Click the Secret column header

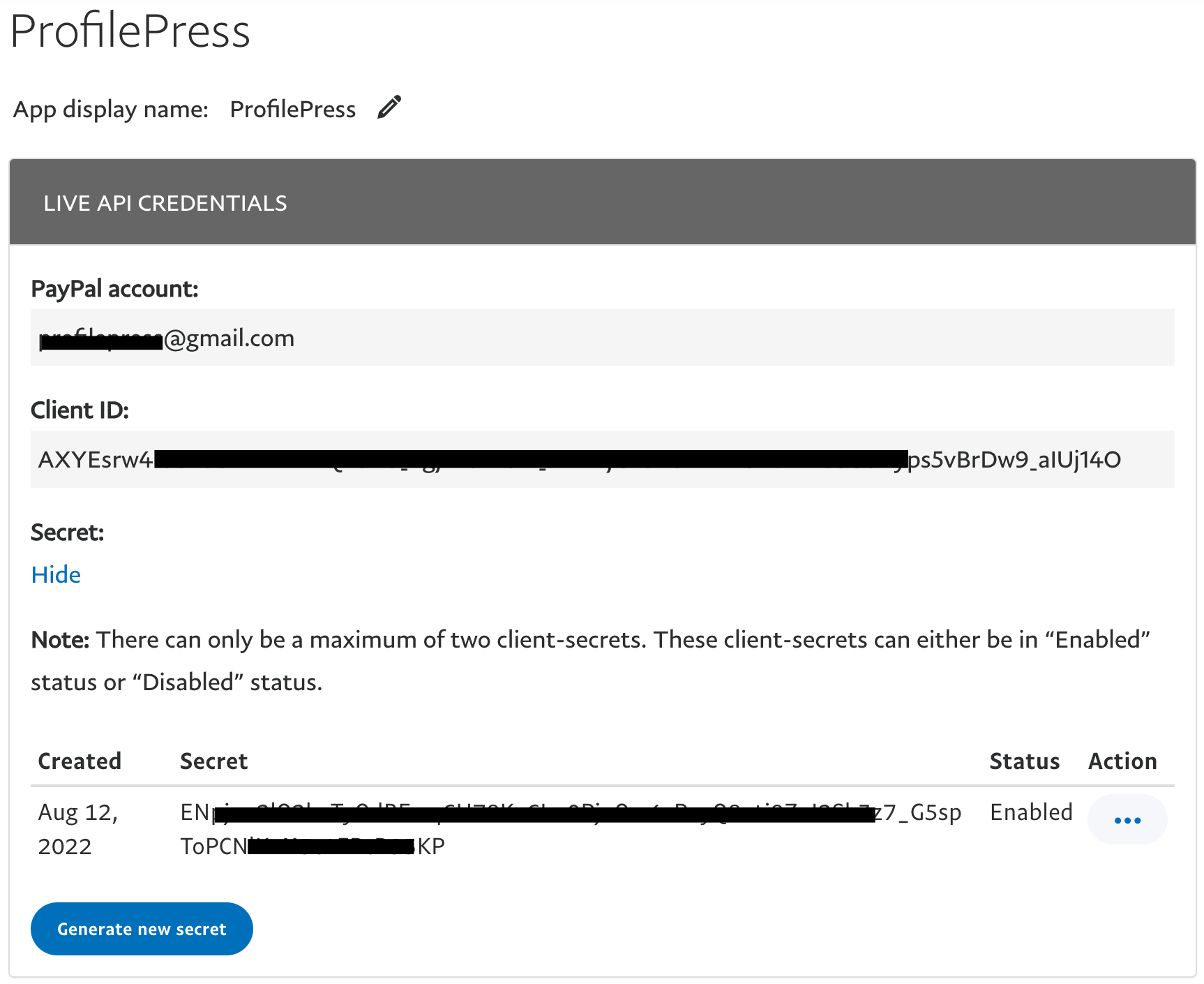click(213, 761)
